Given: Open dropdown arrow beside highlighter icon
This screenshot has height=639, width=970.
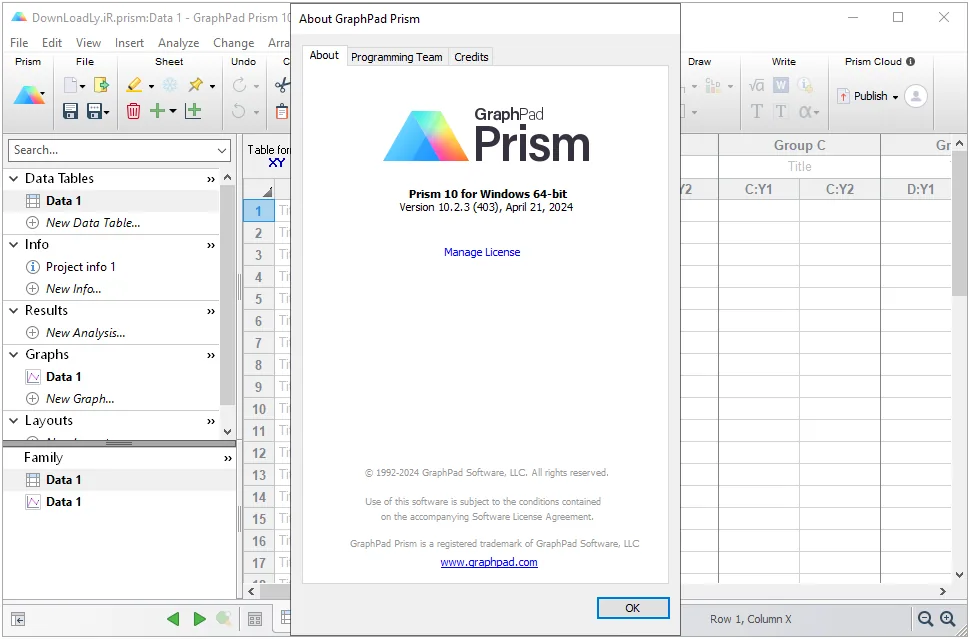Looking at the screenshot, I should pyautogui.click(x=151, y=87).
